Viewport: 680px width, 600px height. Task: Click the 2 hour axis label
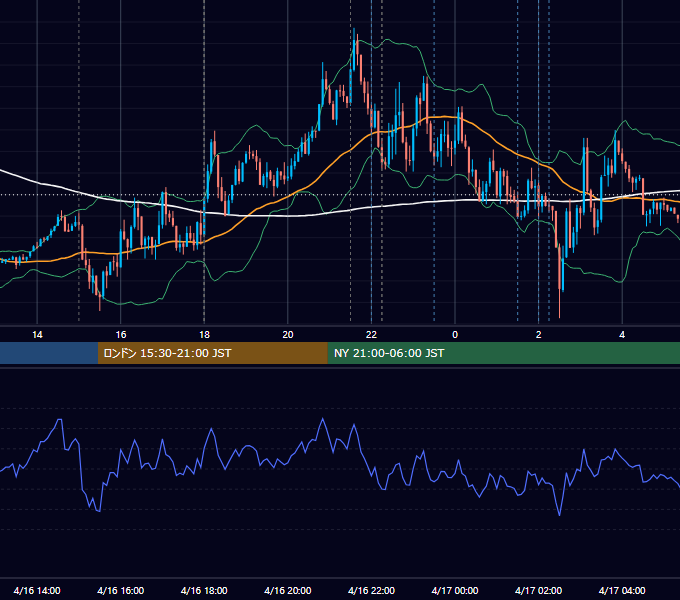click(x=539, y=335)
